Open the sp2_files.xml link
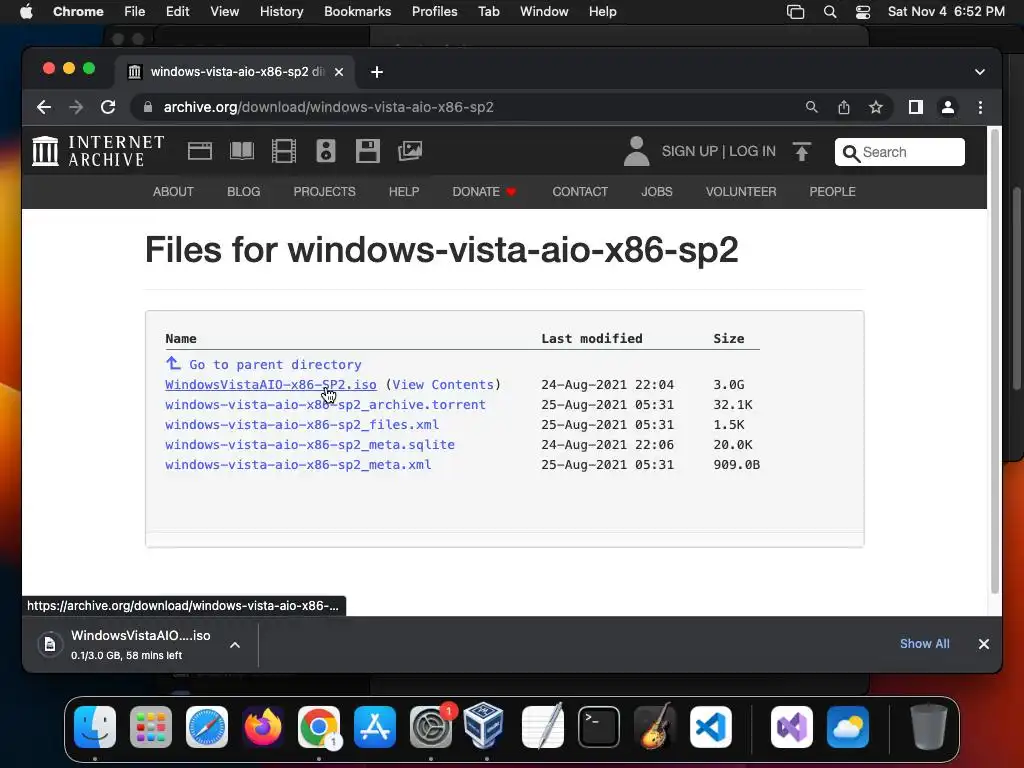This screenshot has height=768, width=1024. (302, 425)
